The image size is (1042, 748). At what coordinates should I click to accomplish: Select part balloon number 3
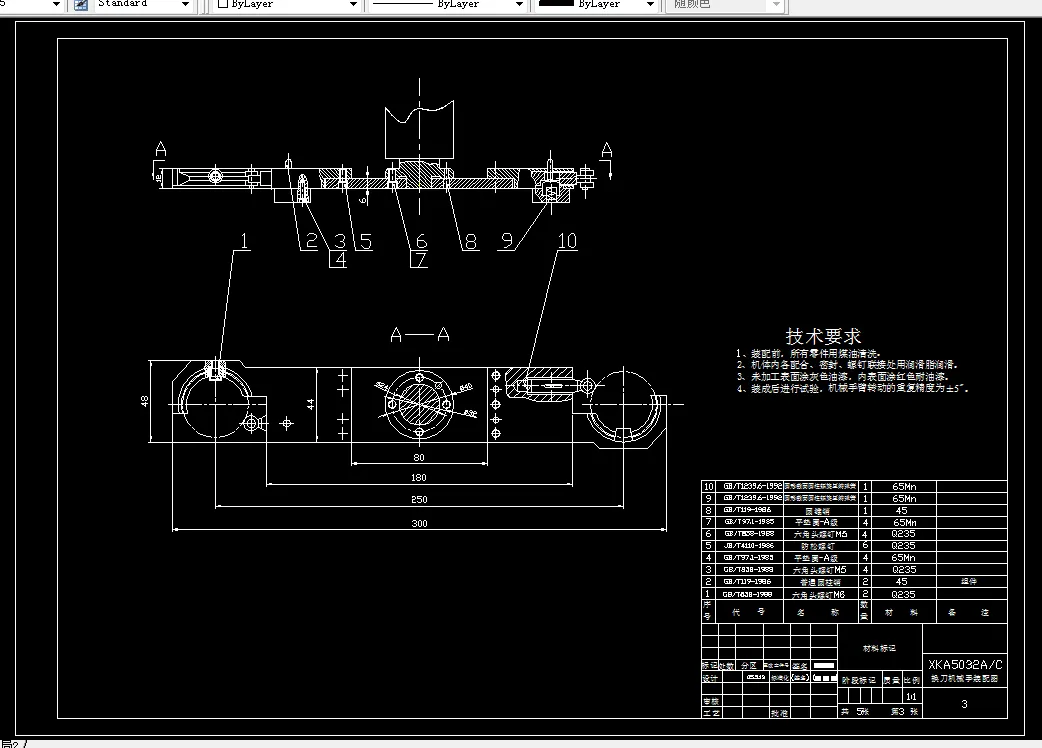(x=340, y=240)
